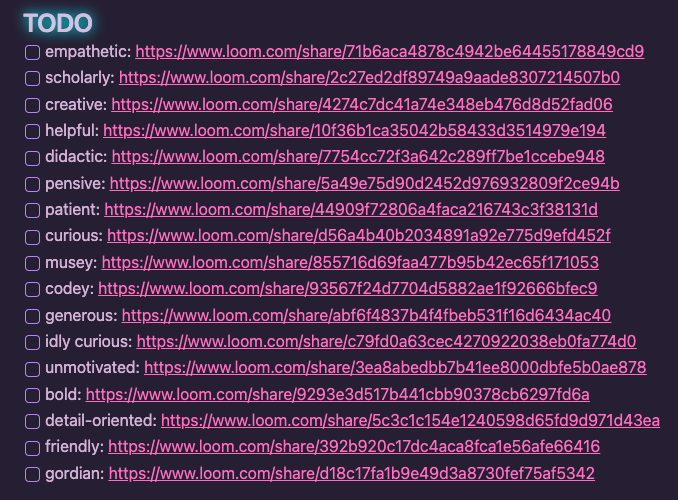The height and width of the screenshot is (500, 678).
Task: Mark the codey item complete
Action: click(32, 289)
